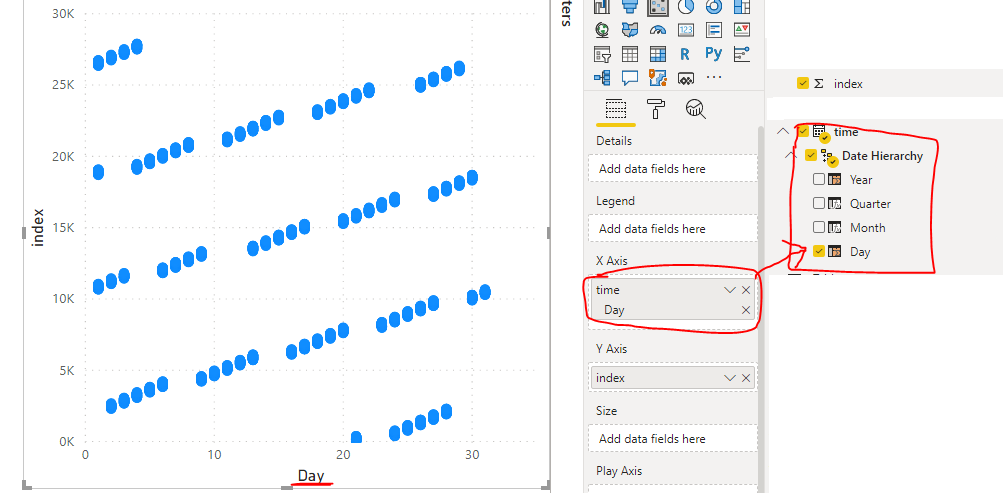1003x493 pixels.
Task: Click the Year field name
Action: tap(861, 180)
